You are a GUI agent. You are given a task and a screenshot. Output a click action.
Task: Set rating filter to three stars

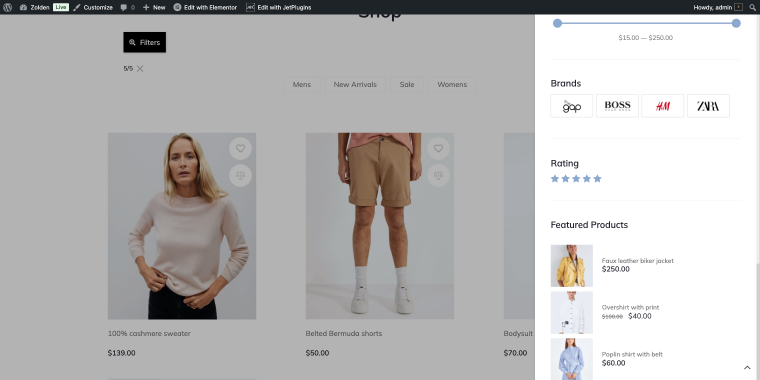pos(576,179)
